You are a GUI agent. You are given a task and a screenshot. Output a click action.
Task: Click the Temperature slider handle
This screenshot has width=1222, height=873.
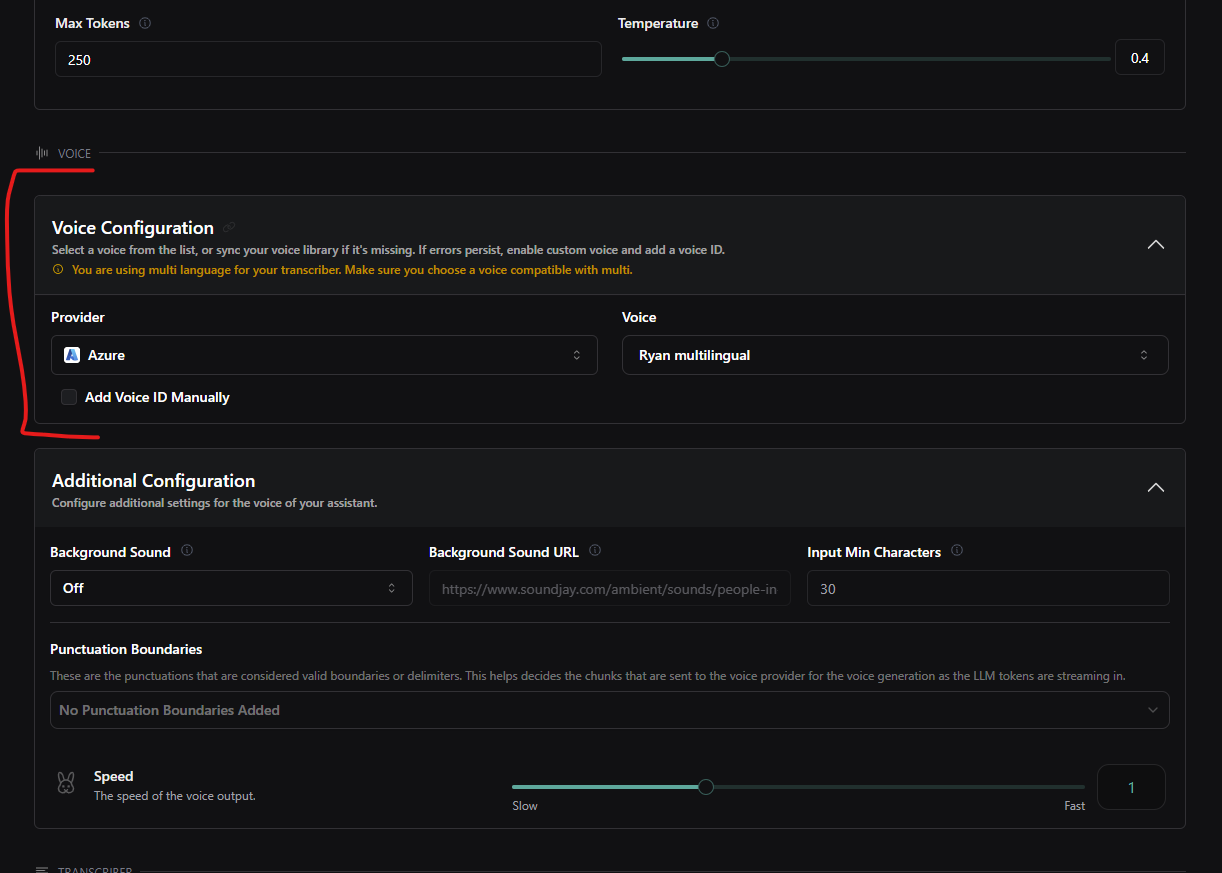pos(722,59)
